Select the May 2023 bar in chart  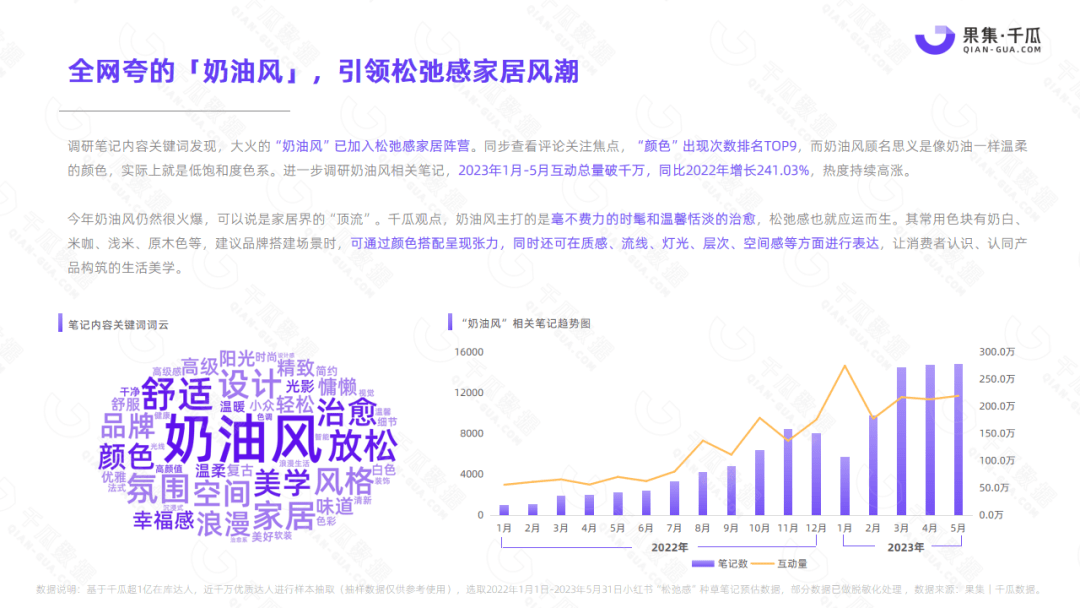[x=958, y=439]
